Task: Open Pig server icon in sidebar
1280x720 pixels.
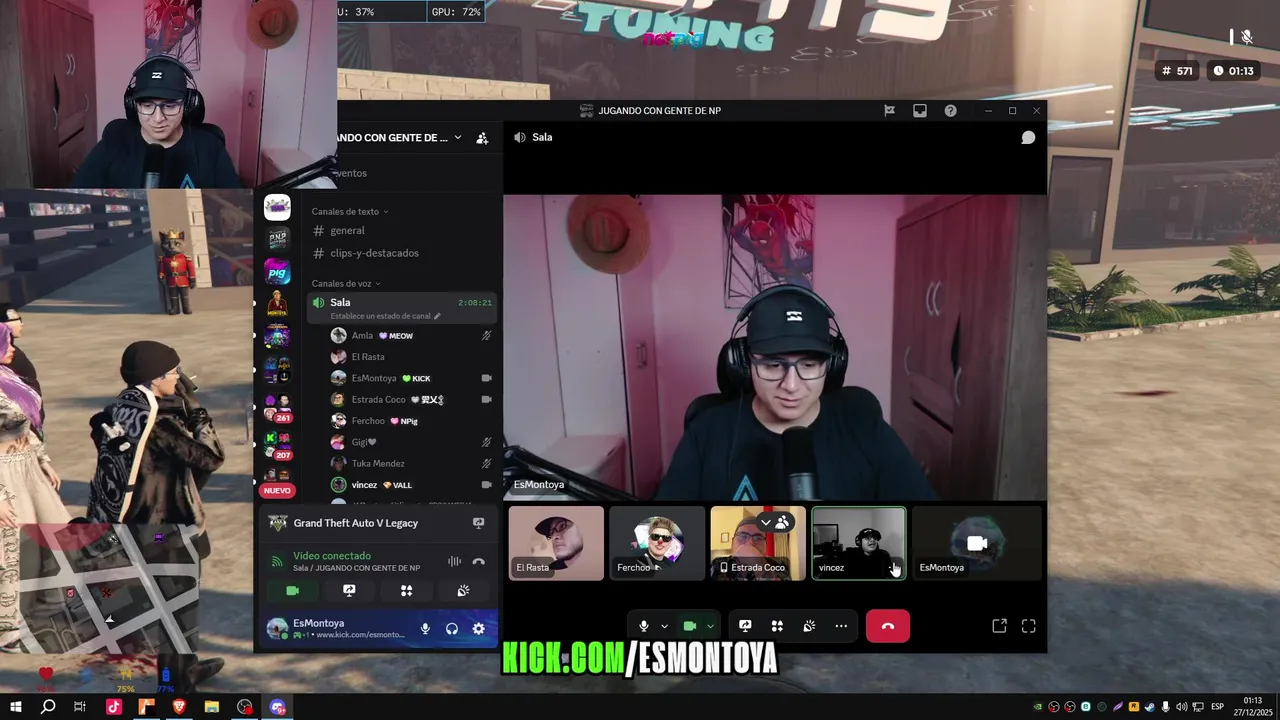Action: pos(277,272)
